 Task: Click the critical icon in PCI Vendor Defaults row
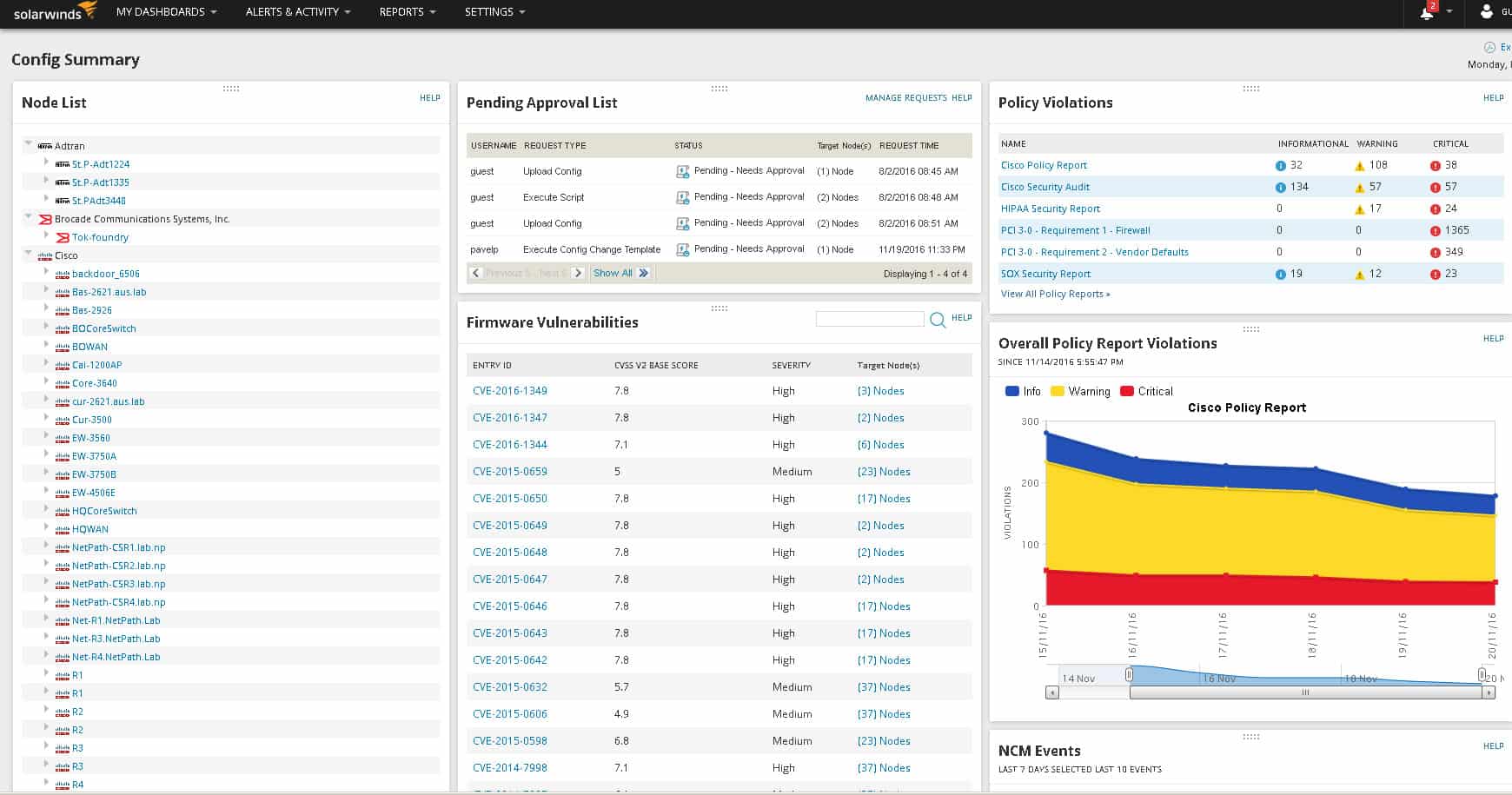[1436, 252]
